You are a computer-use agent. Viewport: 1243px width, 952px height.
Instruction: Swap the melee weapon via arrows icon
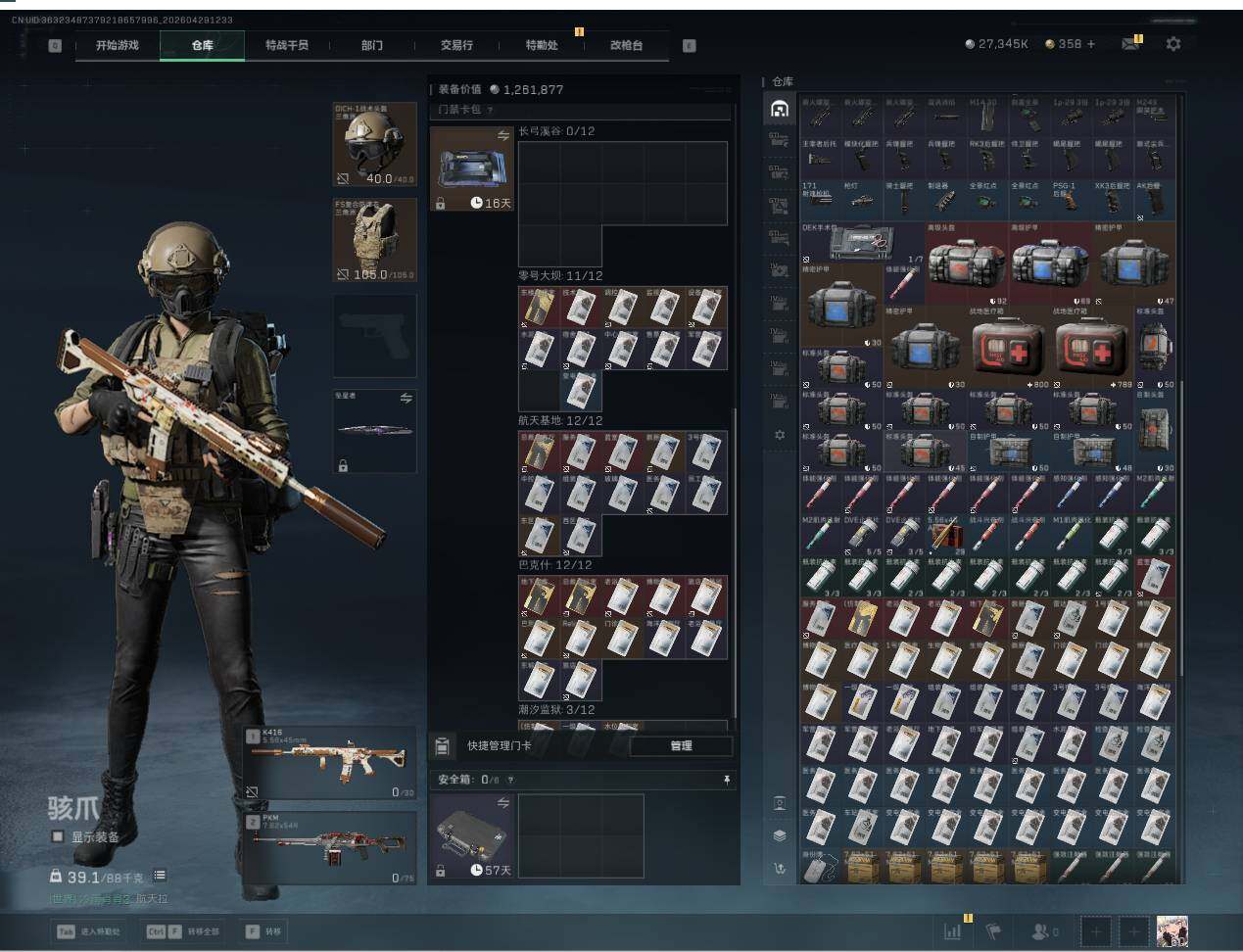[406, 399]
